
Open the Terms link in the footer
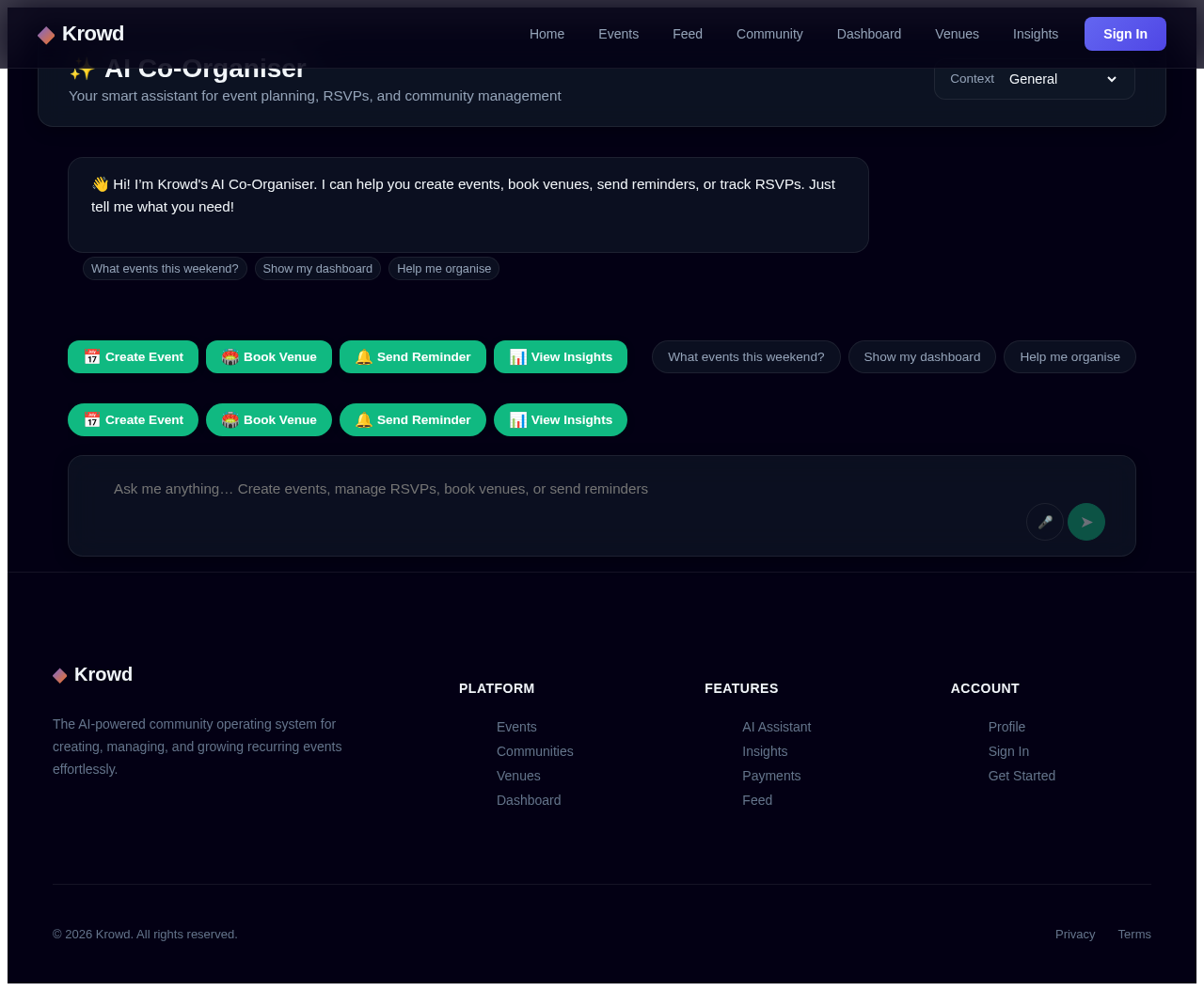[1134, 934]
